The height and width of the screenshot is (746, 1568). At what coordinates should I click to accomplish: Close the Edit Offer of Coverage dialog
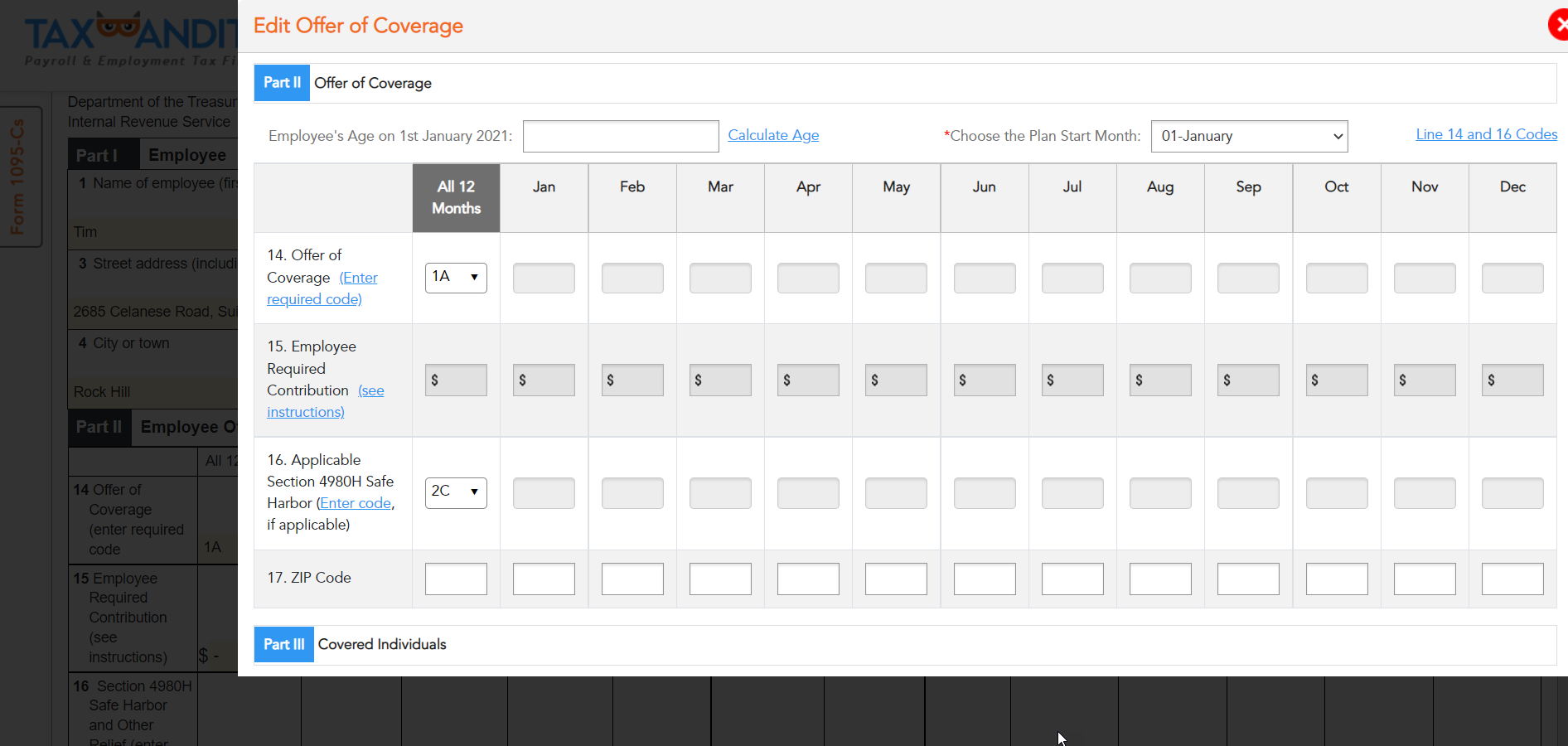[x=1559, y=25]
